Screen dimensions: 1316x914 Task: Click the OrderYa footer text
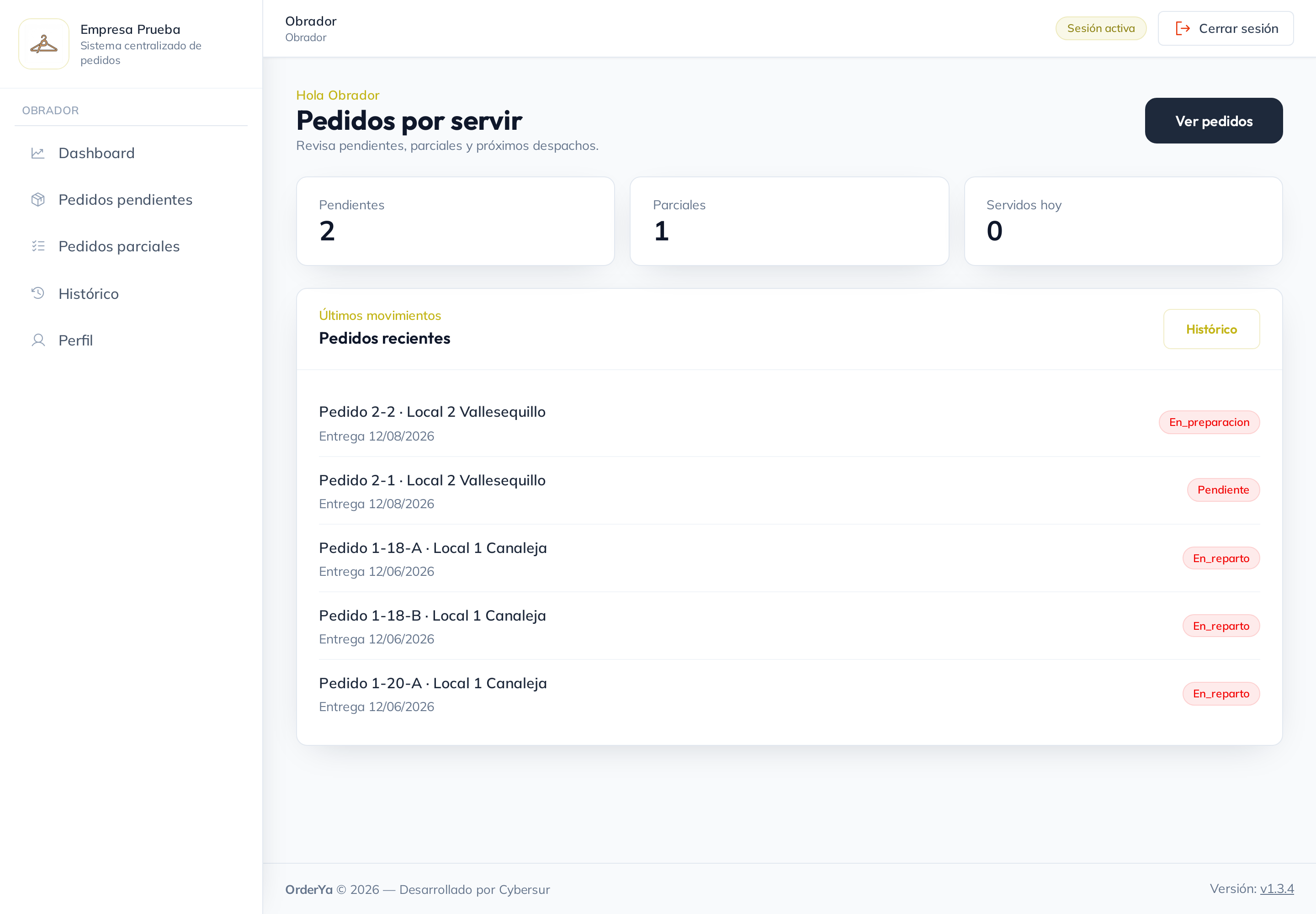click(309, 889)
